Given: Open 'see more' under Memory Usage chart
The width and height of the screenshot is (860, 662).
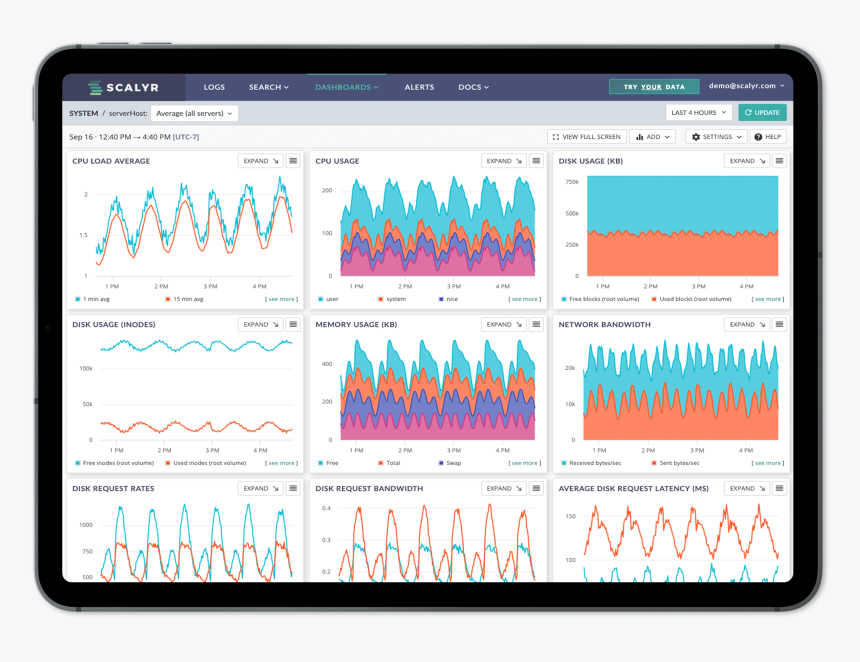Looking at the screenshot, I should 522,462.
